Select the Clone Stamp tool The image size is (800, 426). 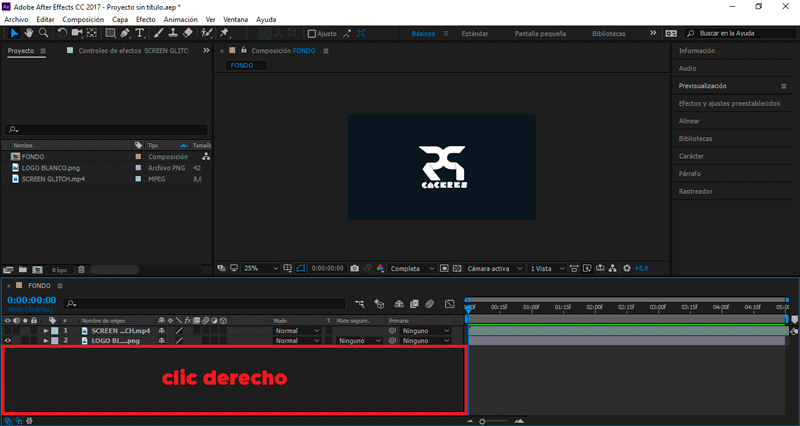point(173,33)
